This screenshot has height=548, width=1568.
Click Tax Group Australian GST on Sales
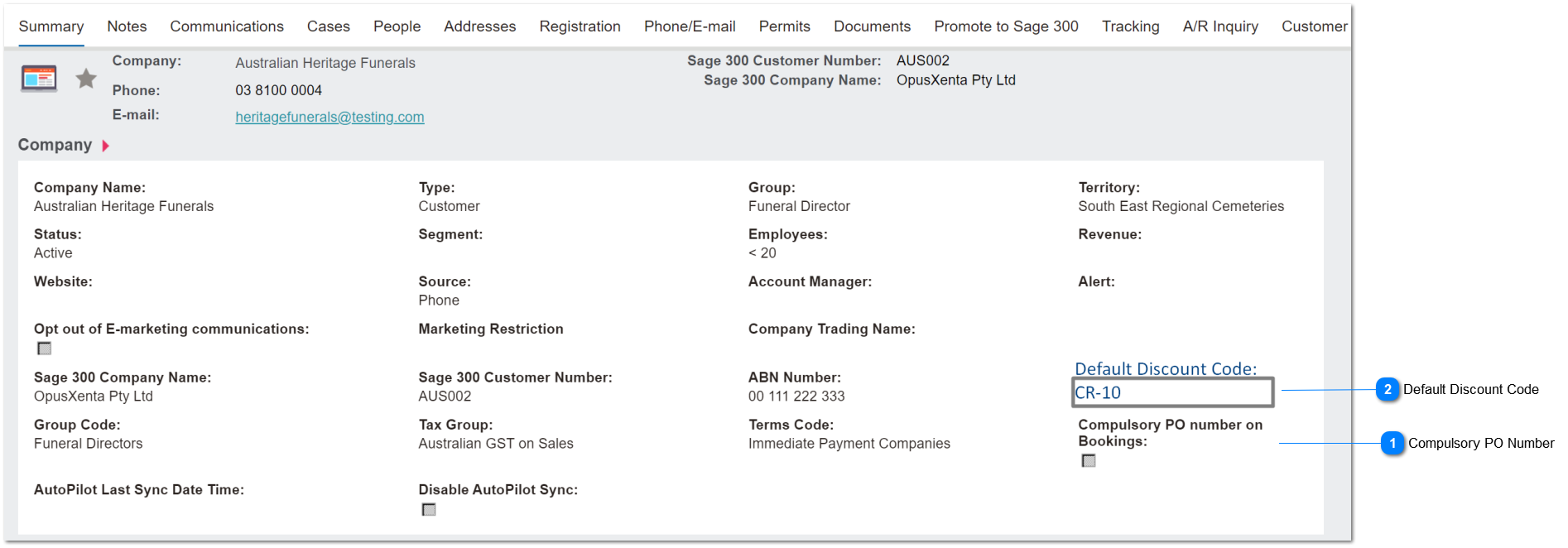[496, 444]
